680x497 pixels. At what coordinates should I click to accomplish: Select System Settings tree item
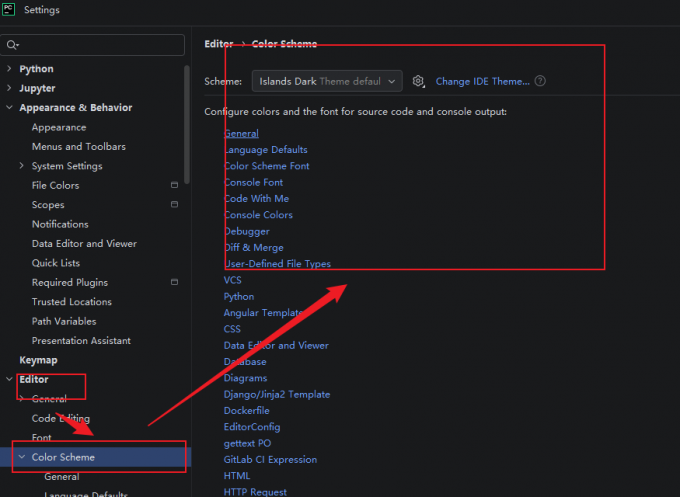click(x=67, y=166)
